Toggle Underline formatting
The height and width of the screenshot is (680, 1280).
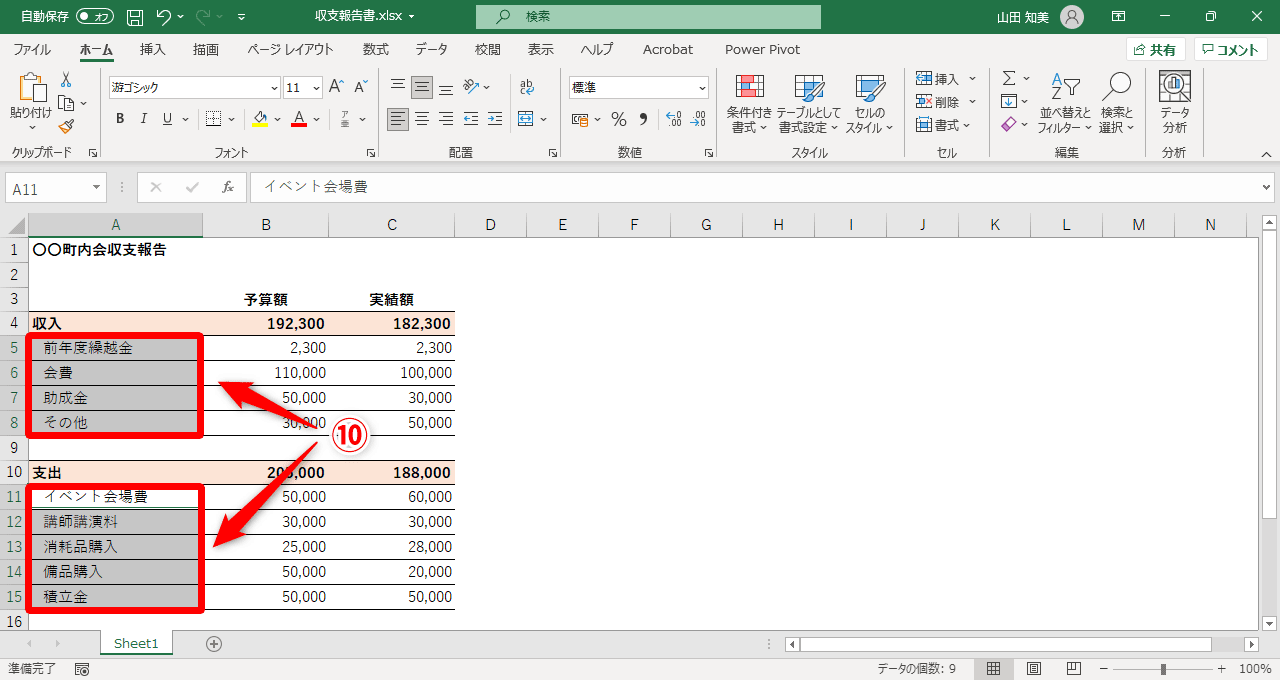(168, 119)
